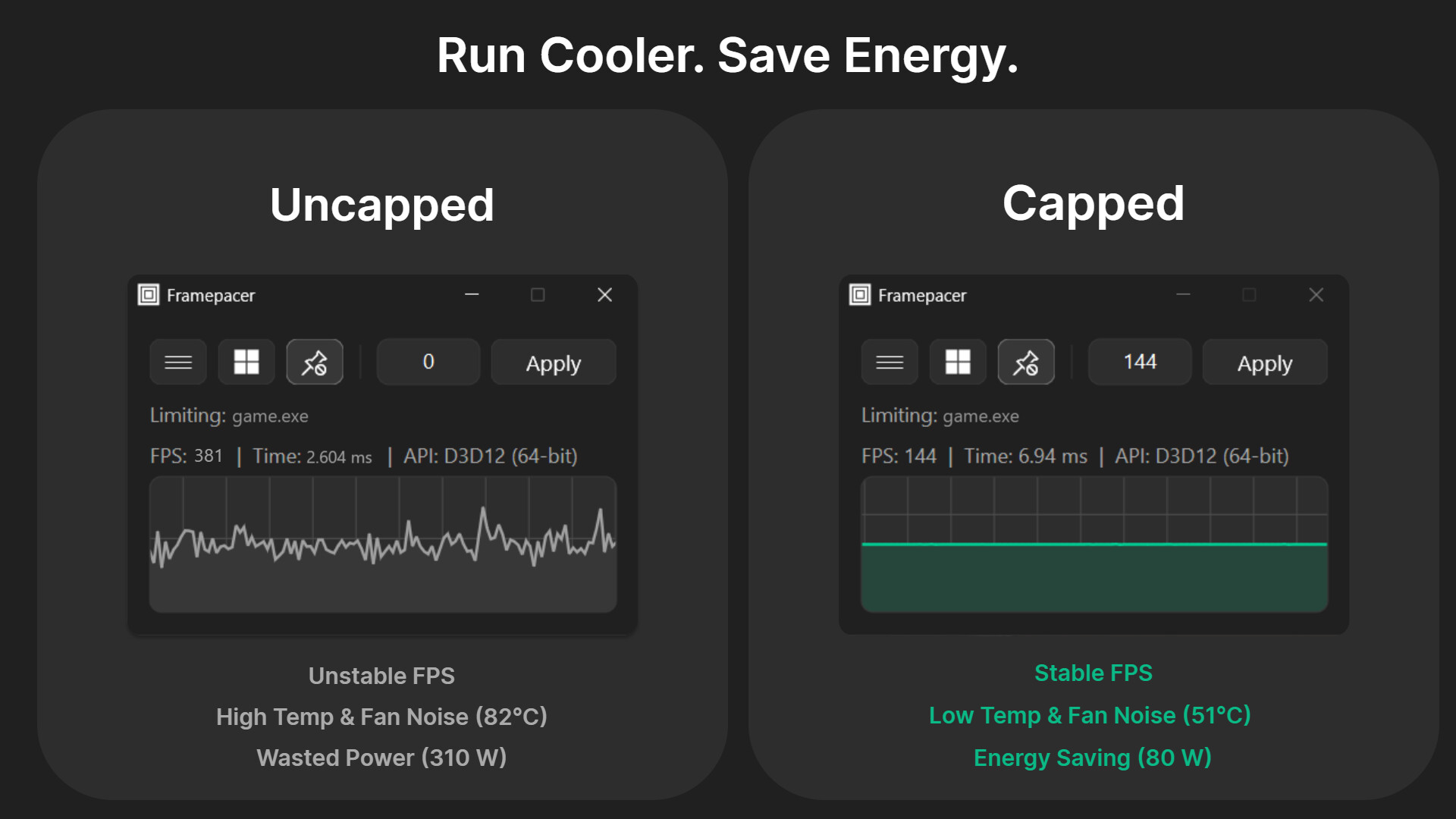The height and width of the screenshot is (819, 1456).
Task: Click FPS 144 status text in Capped window
Action: click(x=899, y=456)
